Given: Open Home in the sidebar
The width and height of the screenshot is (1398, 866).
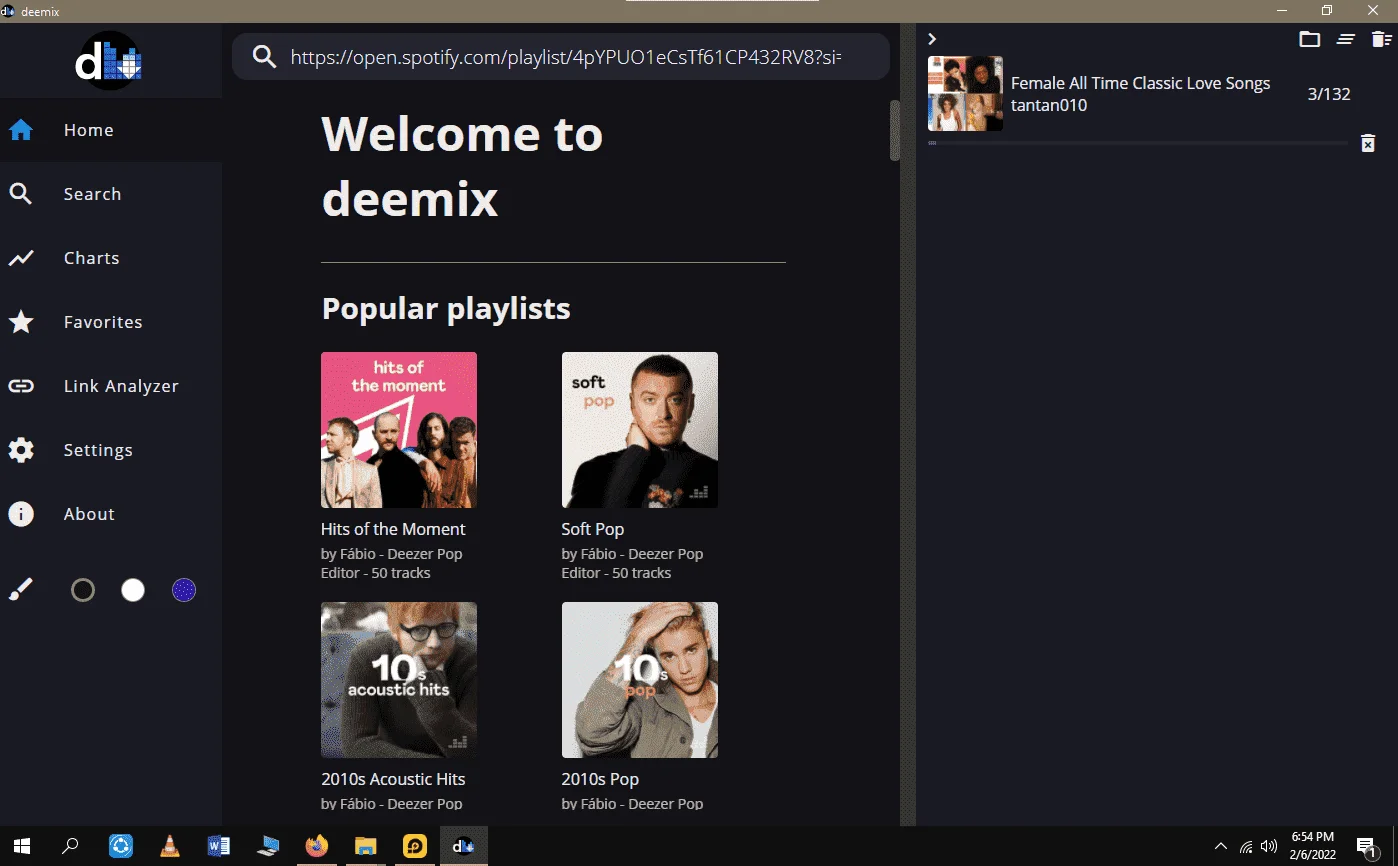Looking at the screenshot, I should click(111, 130).
